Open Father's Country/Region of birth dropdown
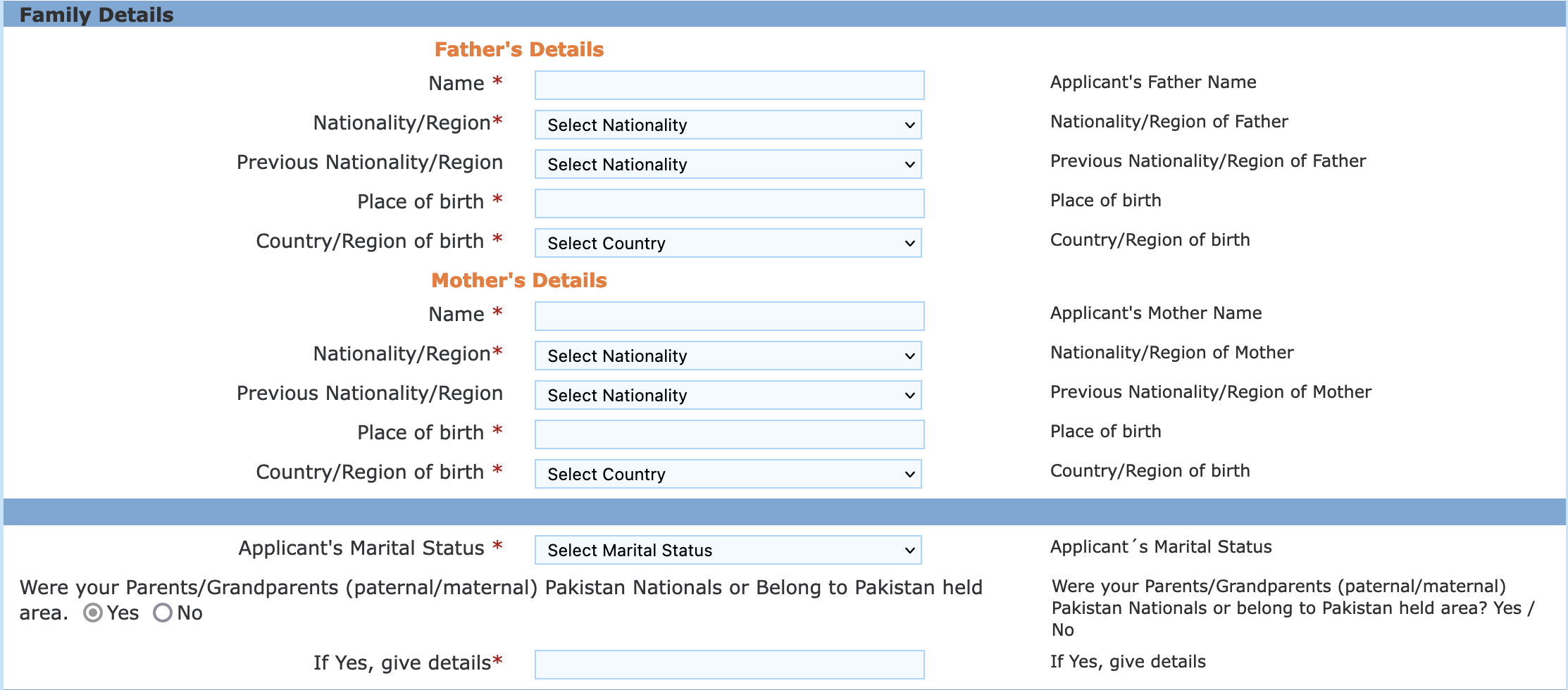 [x=728, y=243]
